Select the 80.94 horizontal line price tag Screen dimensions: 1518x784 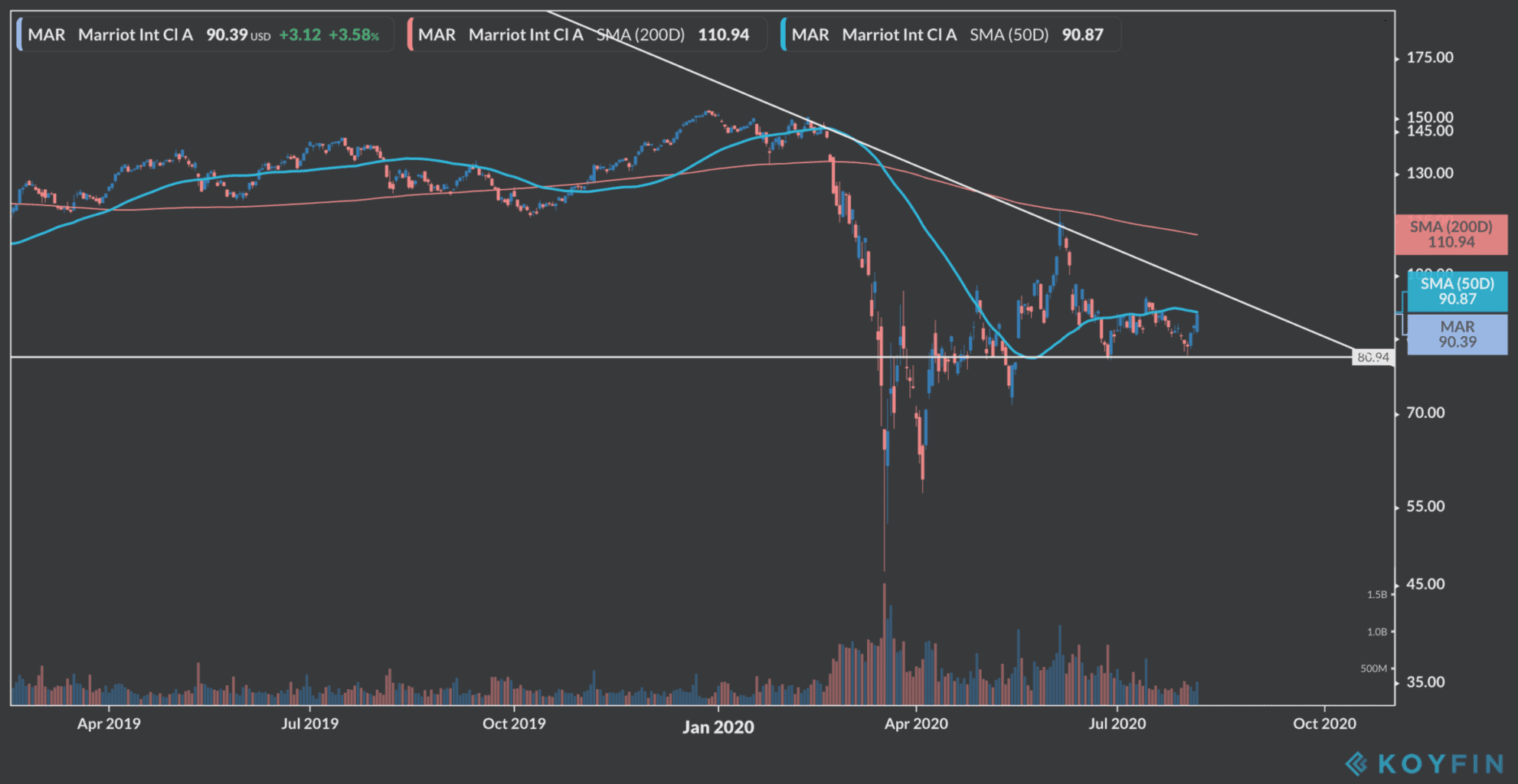(x=1373, y=357)
